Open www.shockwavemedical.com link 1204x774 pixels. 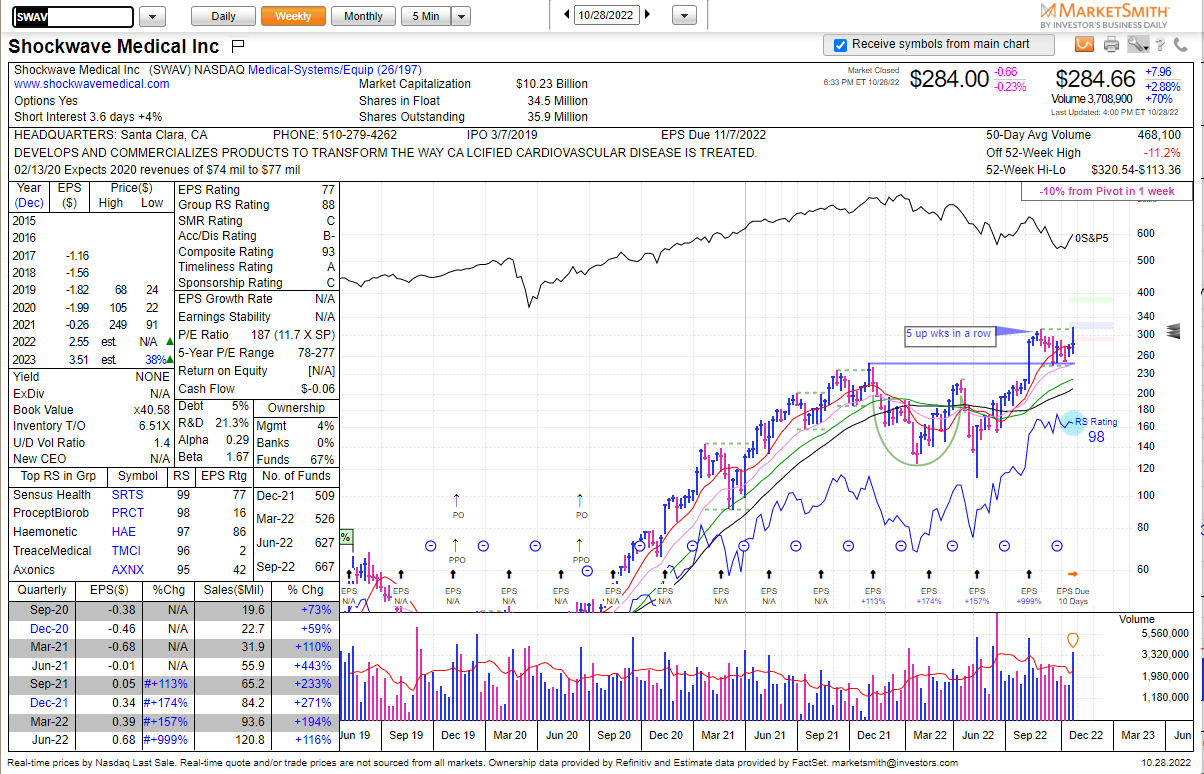click(x=92, y=85)
